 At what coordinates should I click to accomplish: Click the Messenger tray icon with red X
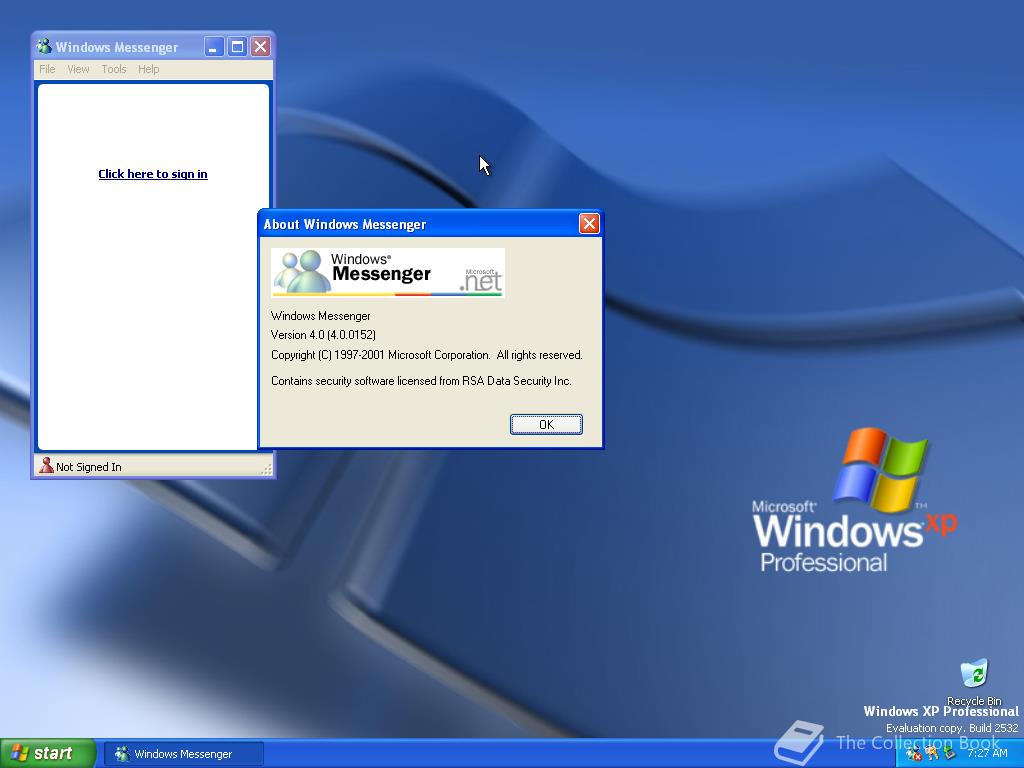click(913, 754)
